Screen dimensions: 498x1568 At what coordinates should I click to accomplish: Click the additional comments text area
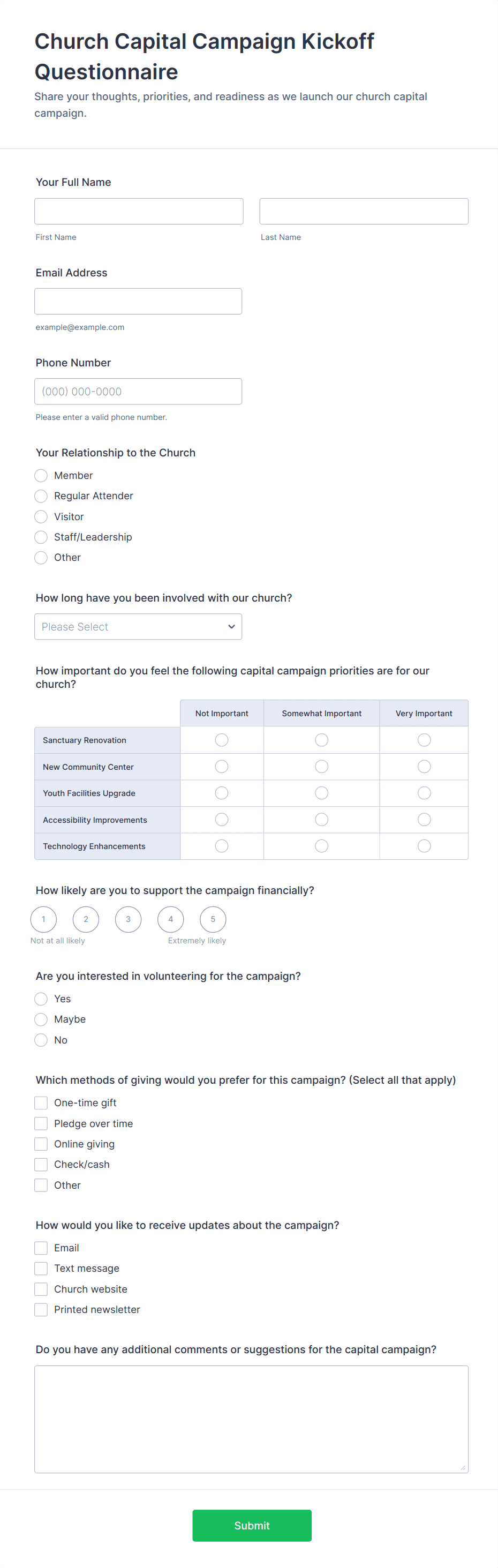[x=251, y=1419]
